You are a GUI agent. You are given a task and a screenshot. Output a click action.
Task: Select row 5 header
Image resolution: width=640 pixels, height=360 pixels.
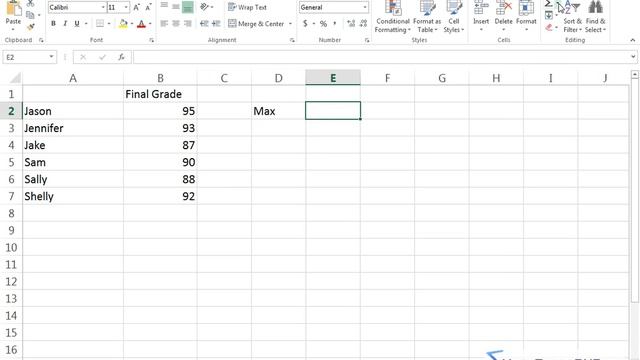pos(11,162)
